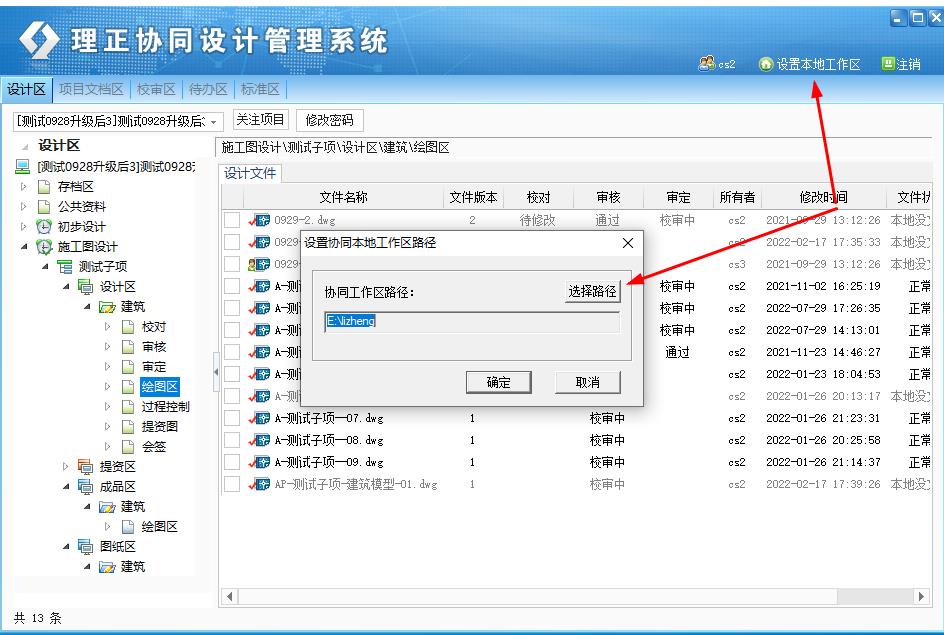Click the horizontal scrollbar right arrow
The width and height of the screenshot is (944, 635).
922,596
